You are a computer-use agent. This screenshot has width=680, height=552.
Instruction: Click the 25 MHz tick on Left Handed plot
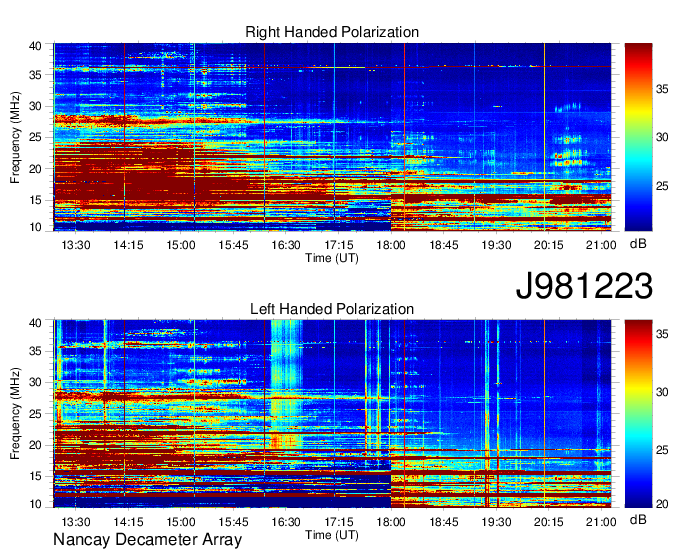tap(36, 414)
